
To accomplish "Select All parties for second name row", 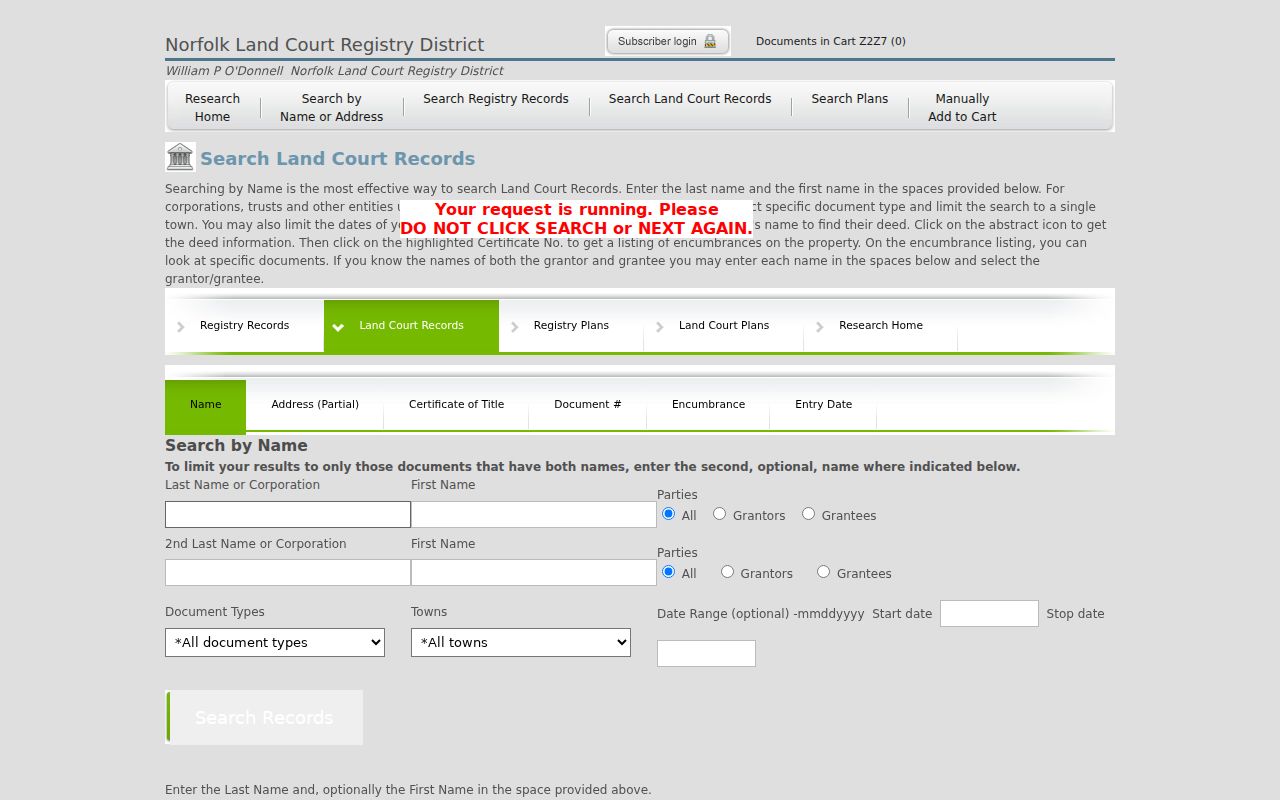I will (669, 572).
